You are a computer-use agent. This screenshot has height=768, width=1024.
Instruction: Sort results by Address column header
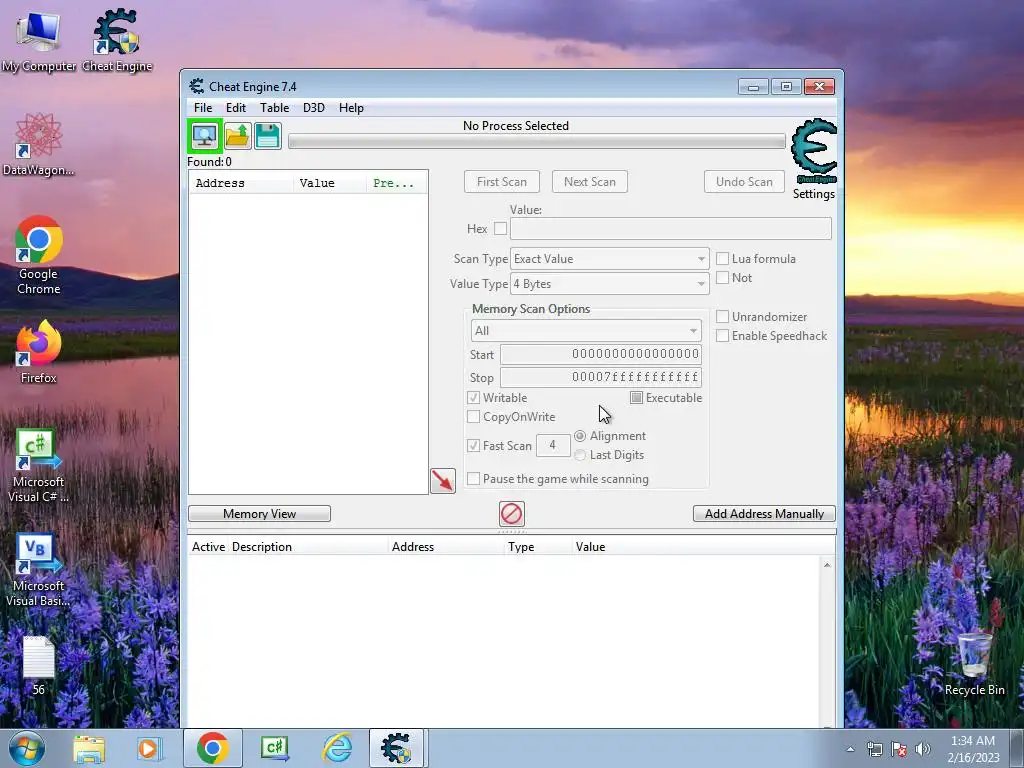(x=240, y=184)
